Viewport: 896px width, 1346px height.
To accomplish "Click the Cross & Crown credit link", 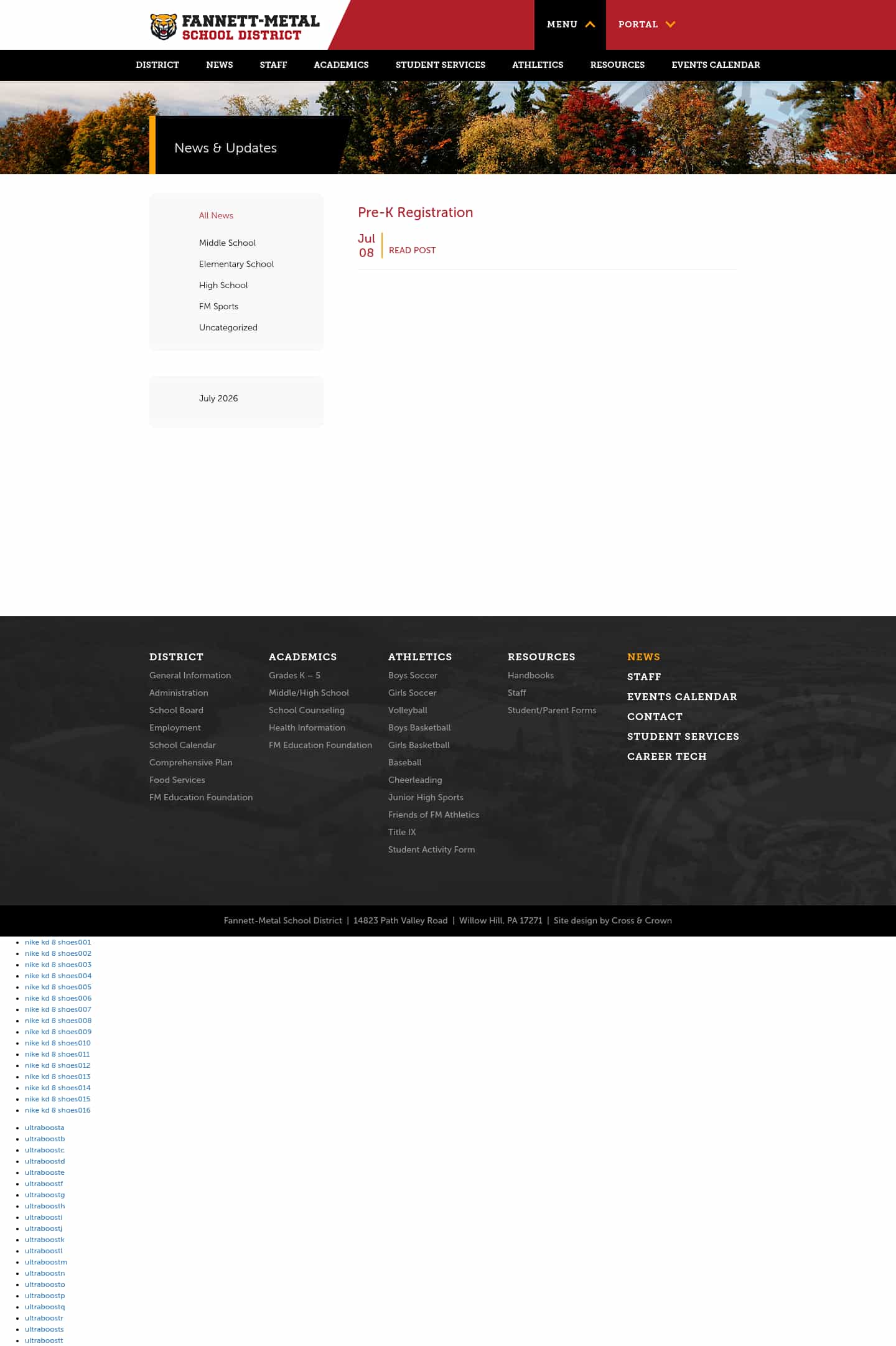I will pyautogui.click(x=642, y=920).
